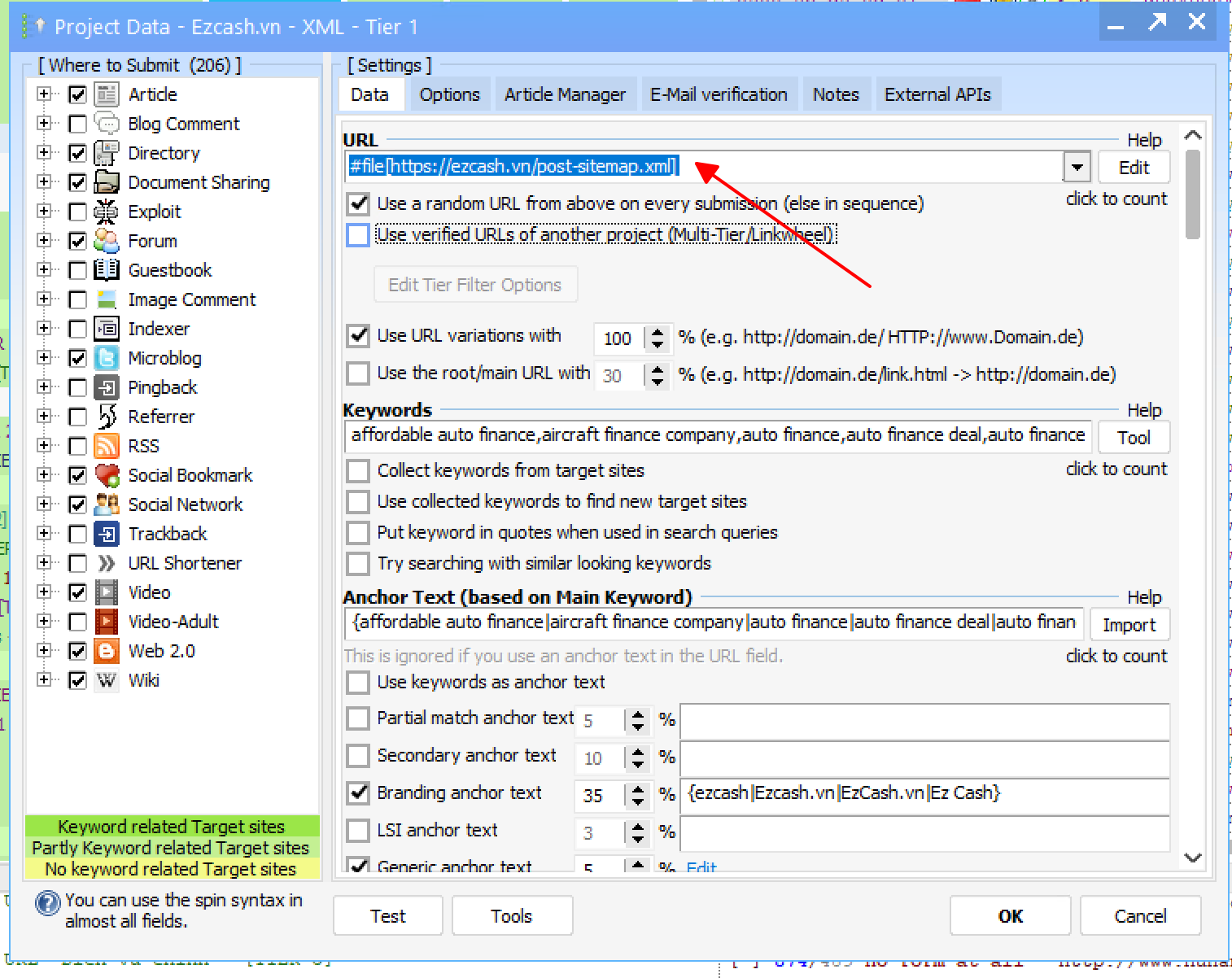The width and height of the screenshot is (1232, 978).
Task: Click the Video film icon
Action: click(x=107, y=592)
